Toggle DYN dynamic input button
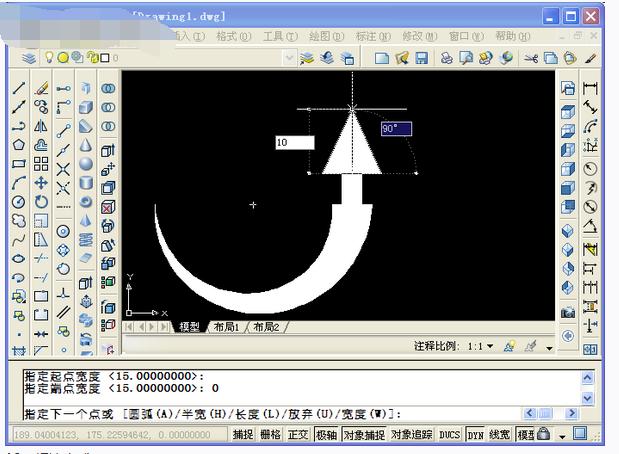Image resolution: width=619 pixels, height=454 pixels. (475, 435)
